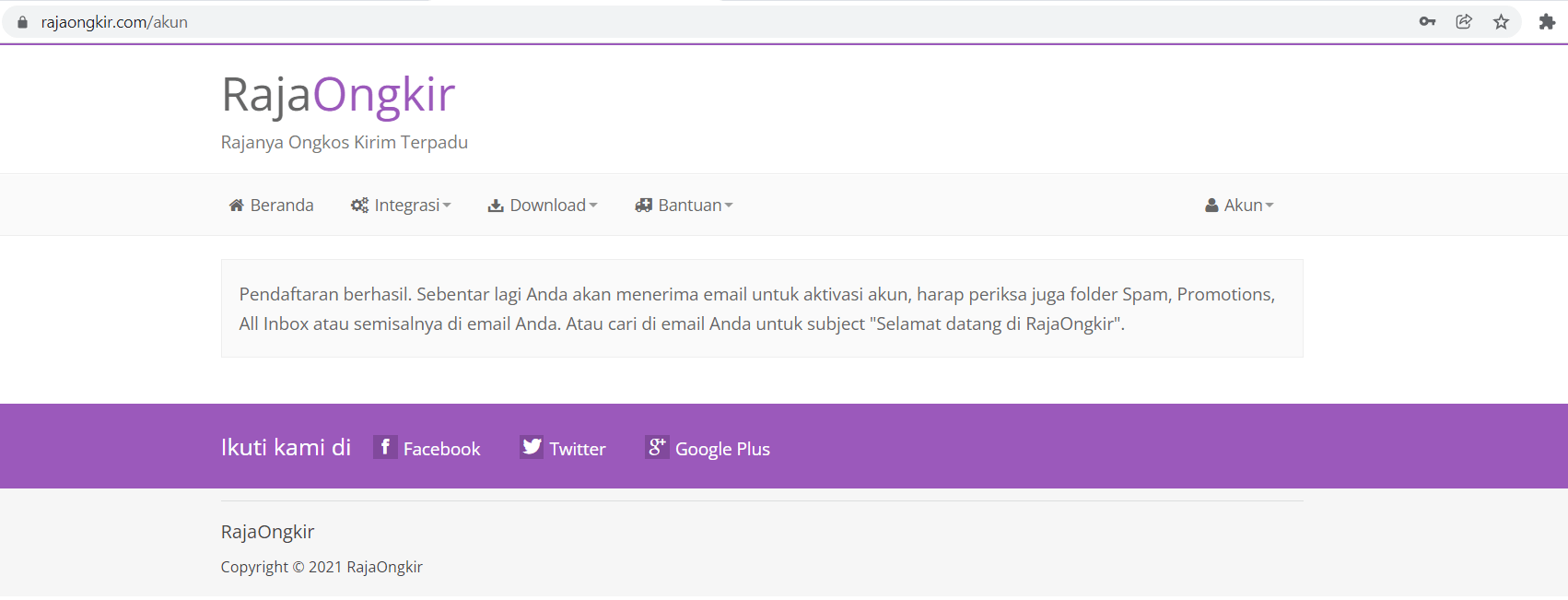Open the extensions puzzle icon
Viewport: 1568px width, 600px height.
[x=1547, y=21]
